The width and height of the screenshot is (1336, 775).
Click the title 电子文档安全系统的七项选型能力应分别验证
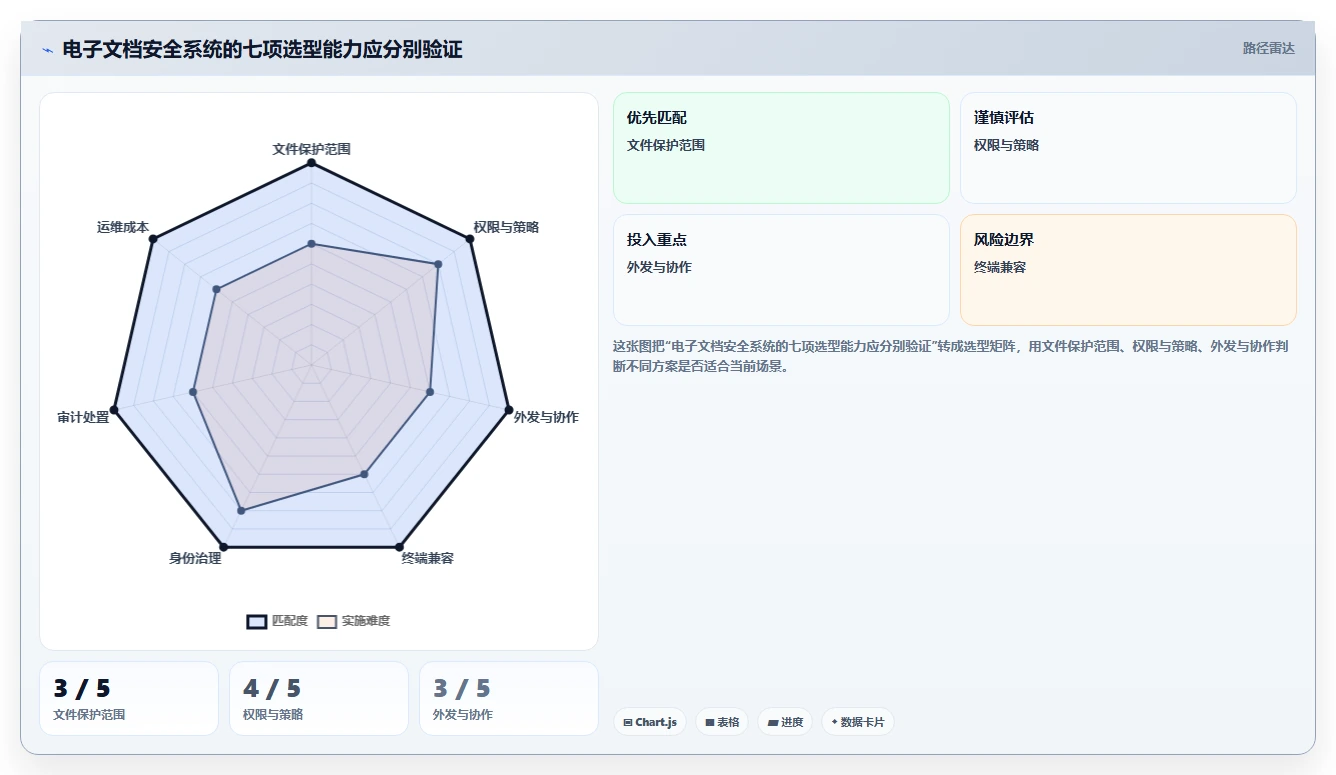pos(262,49)
